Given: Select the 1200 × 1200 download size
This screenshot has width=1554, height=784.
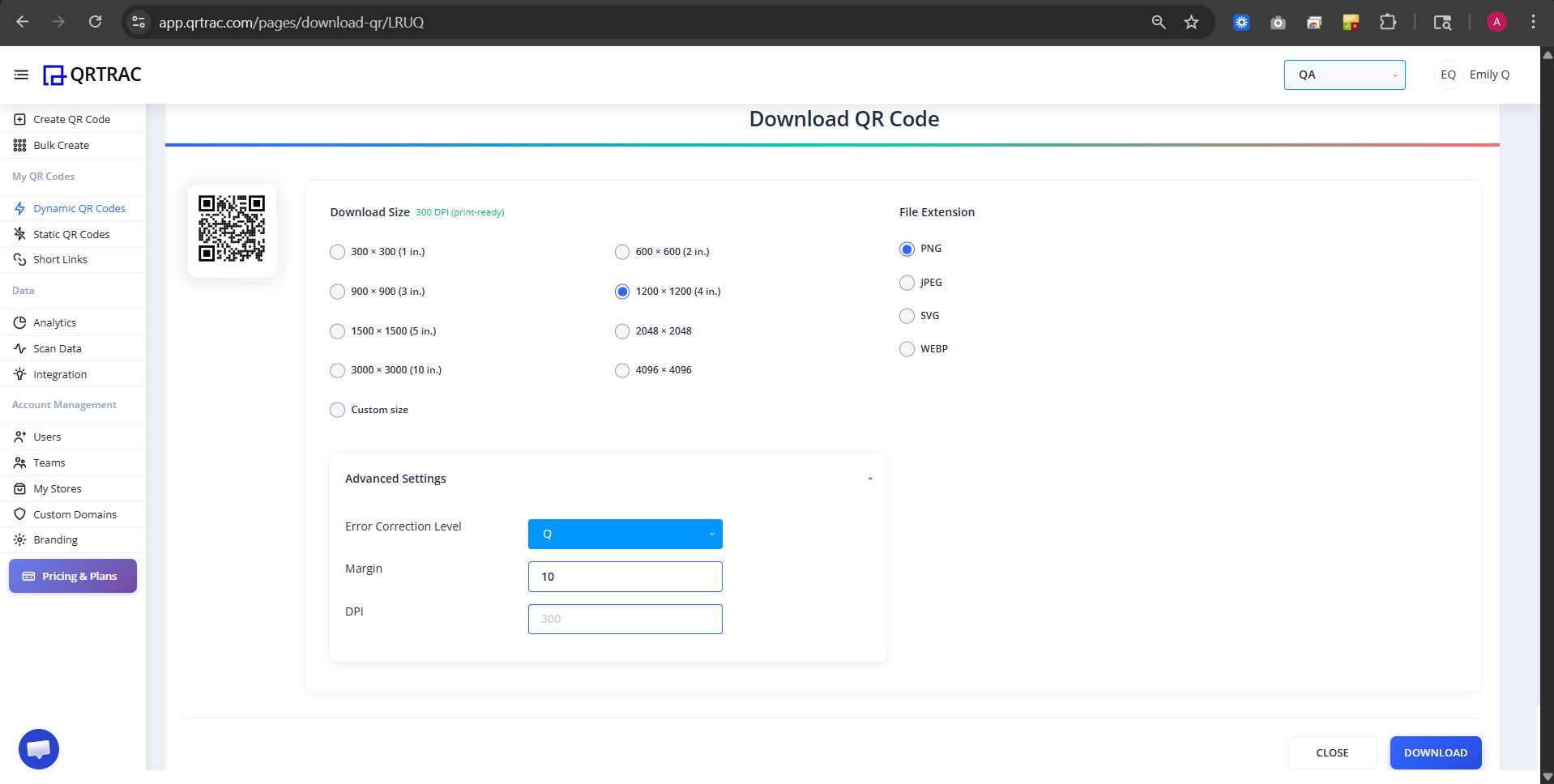Looking at the screenshot, I should (621, 292).
